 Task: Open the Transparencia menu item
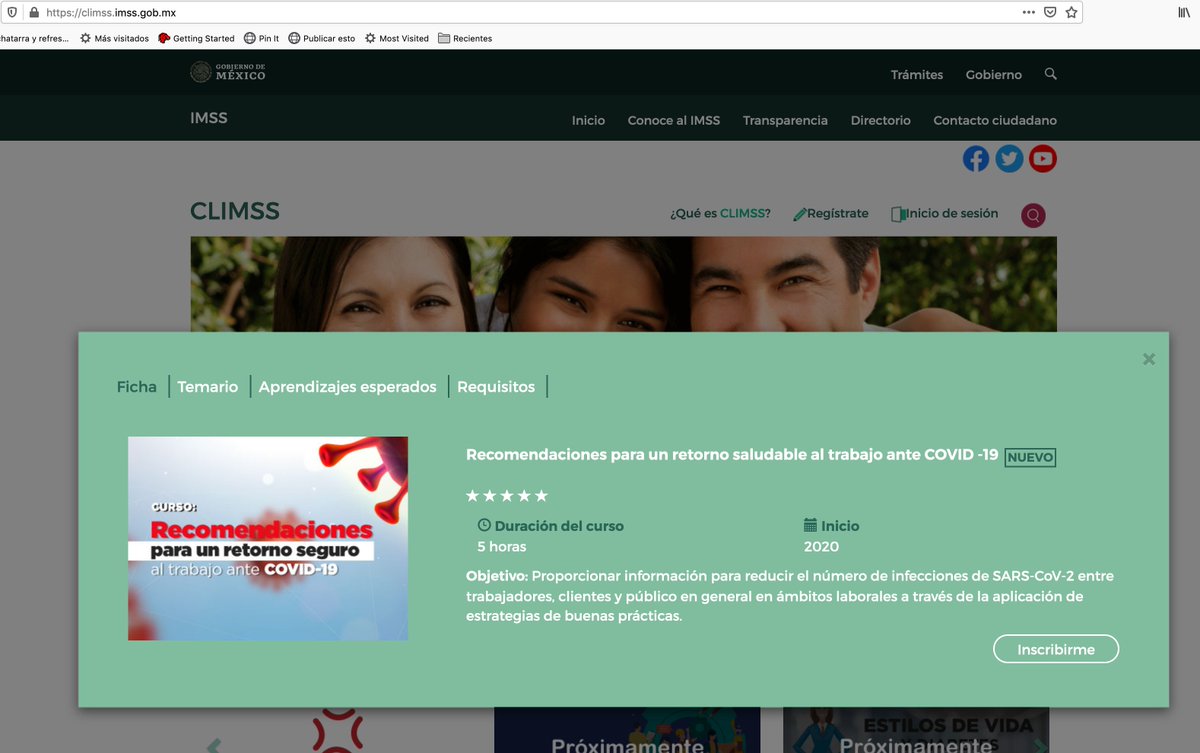tap(785, 120)
